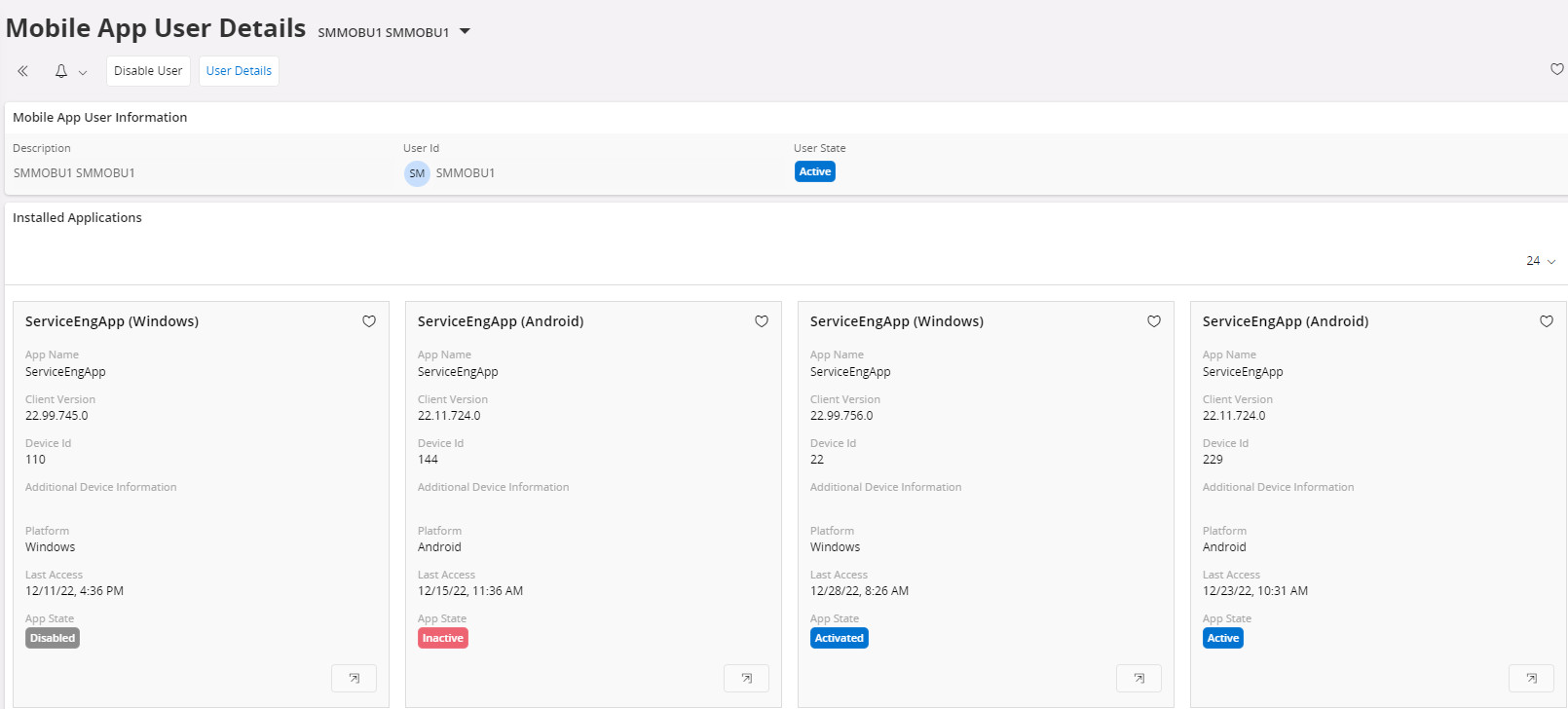Click the Disable User button
This screenshot has height=709, width=1568.
[148, 71]
